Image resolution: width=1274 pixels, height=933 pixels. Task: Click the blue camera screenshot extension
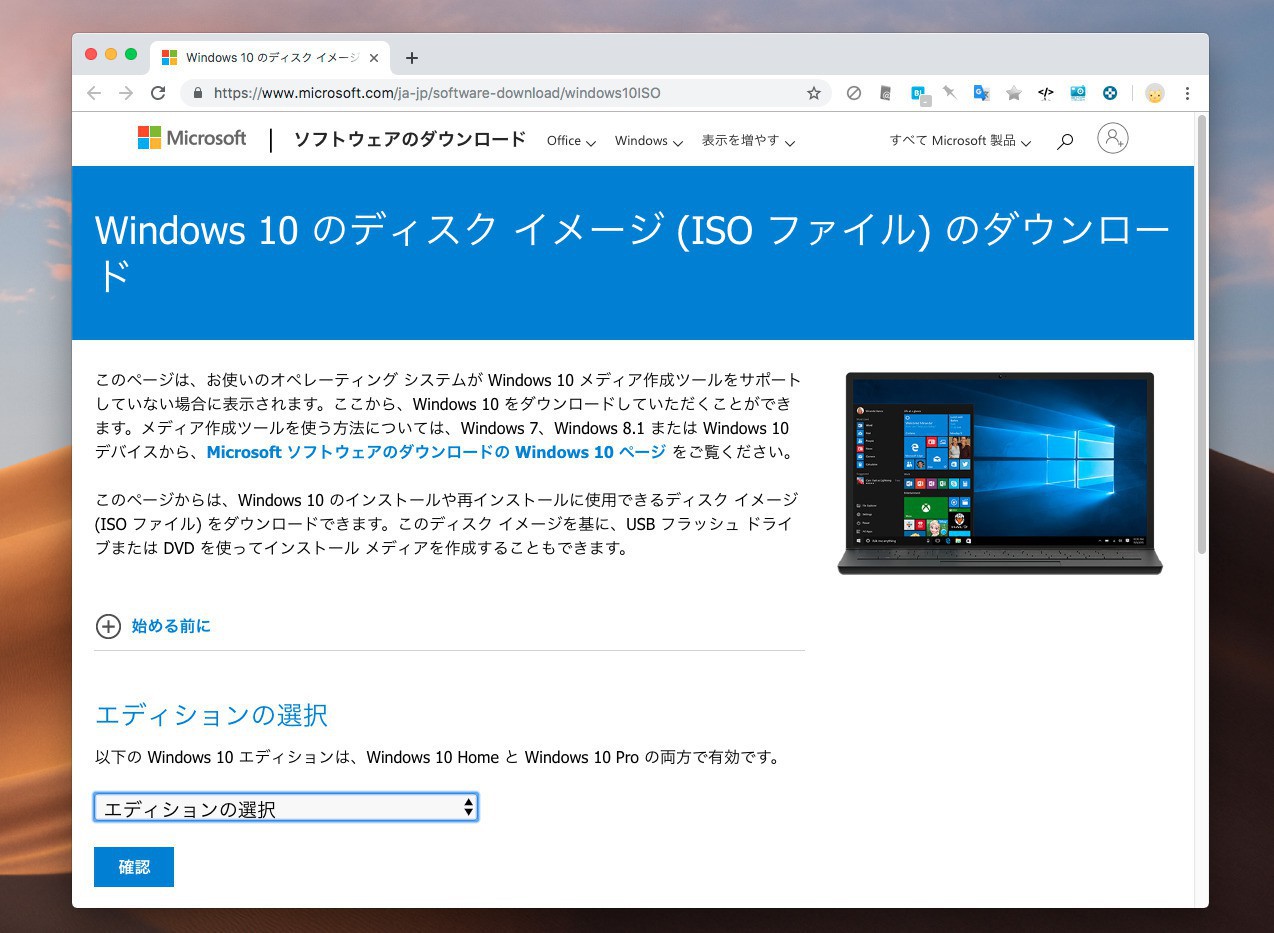pos(1078,93)
